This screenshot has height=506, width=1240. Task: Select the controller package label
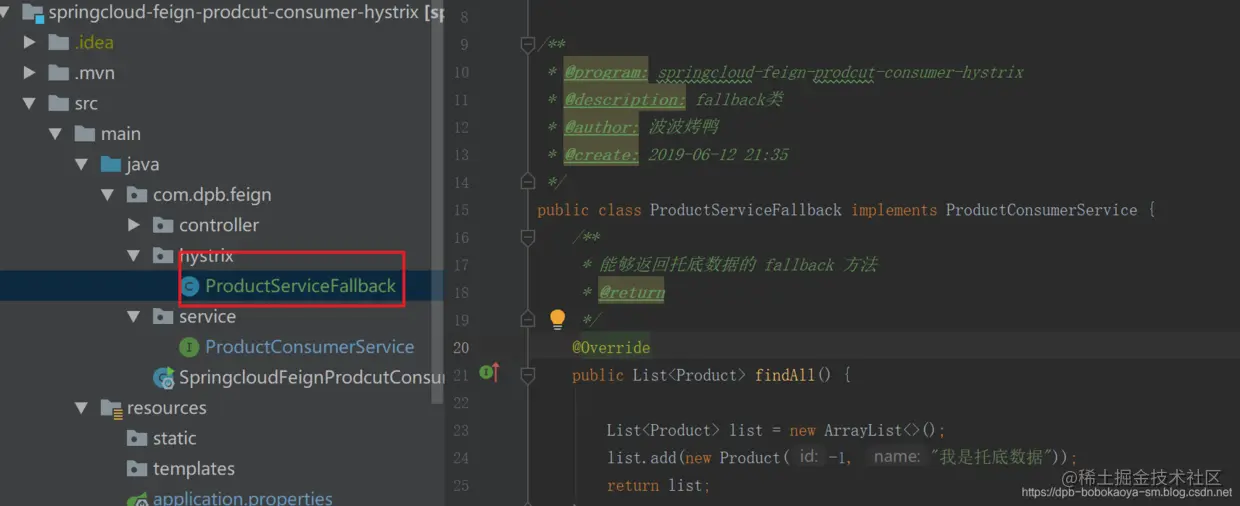point(219,225)
